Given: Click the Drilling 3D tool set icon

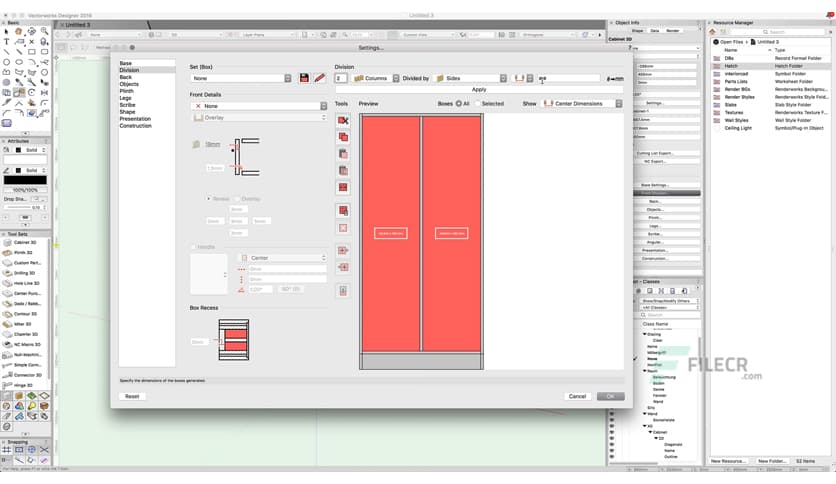Looking at the screenshot, I should (7, 273).
